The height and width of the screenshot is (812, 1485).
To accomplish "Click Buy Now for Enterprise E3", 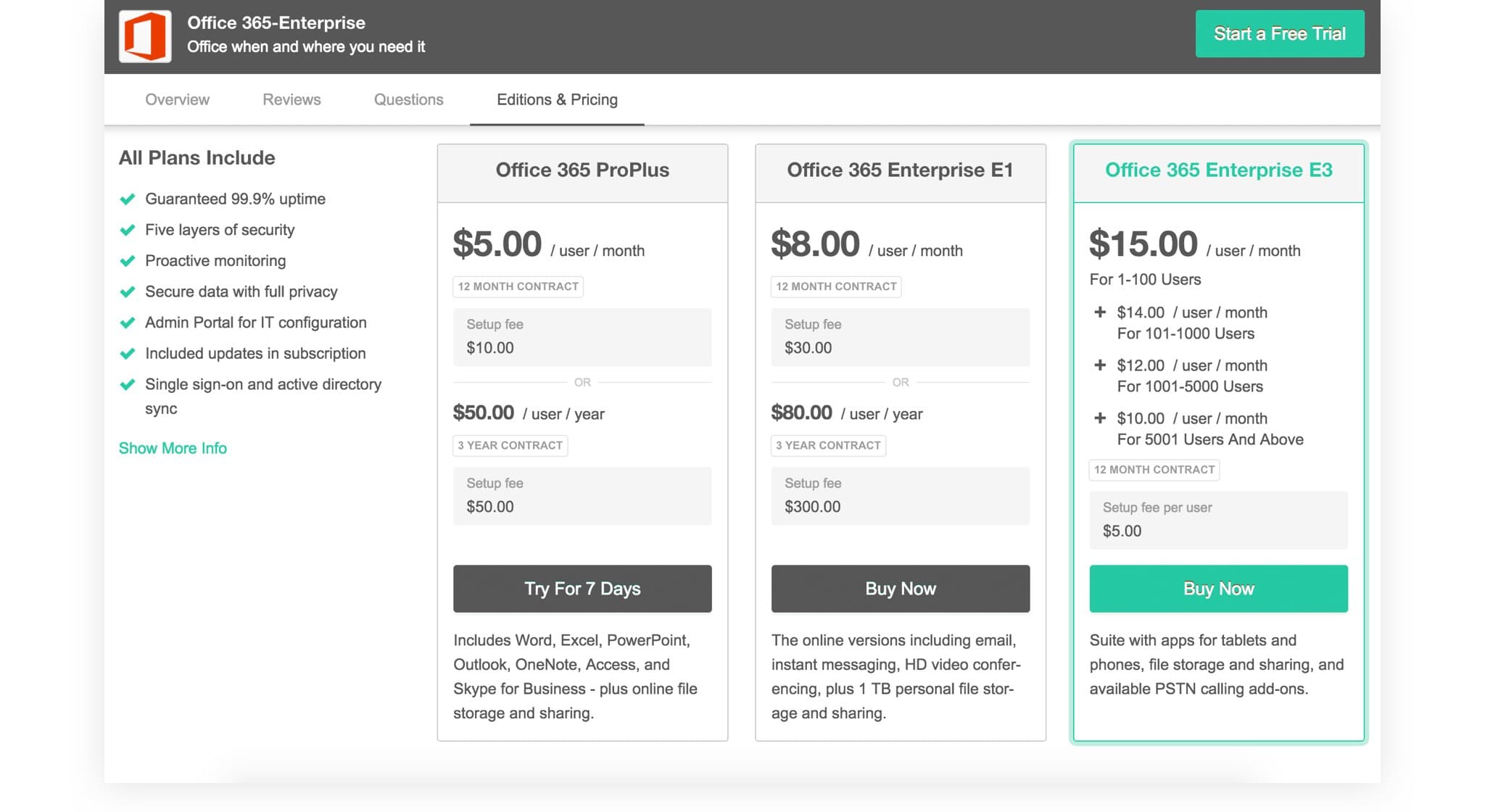I will tap(1218, 589).
